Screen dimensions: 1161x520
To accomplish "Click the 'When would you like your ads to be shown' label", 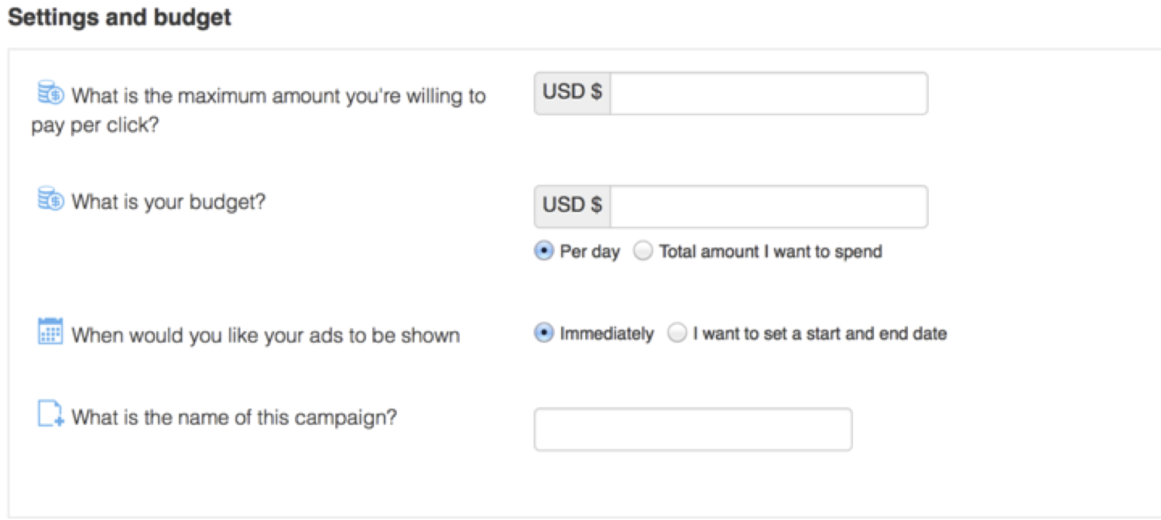I will tap(266, 336).
